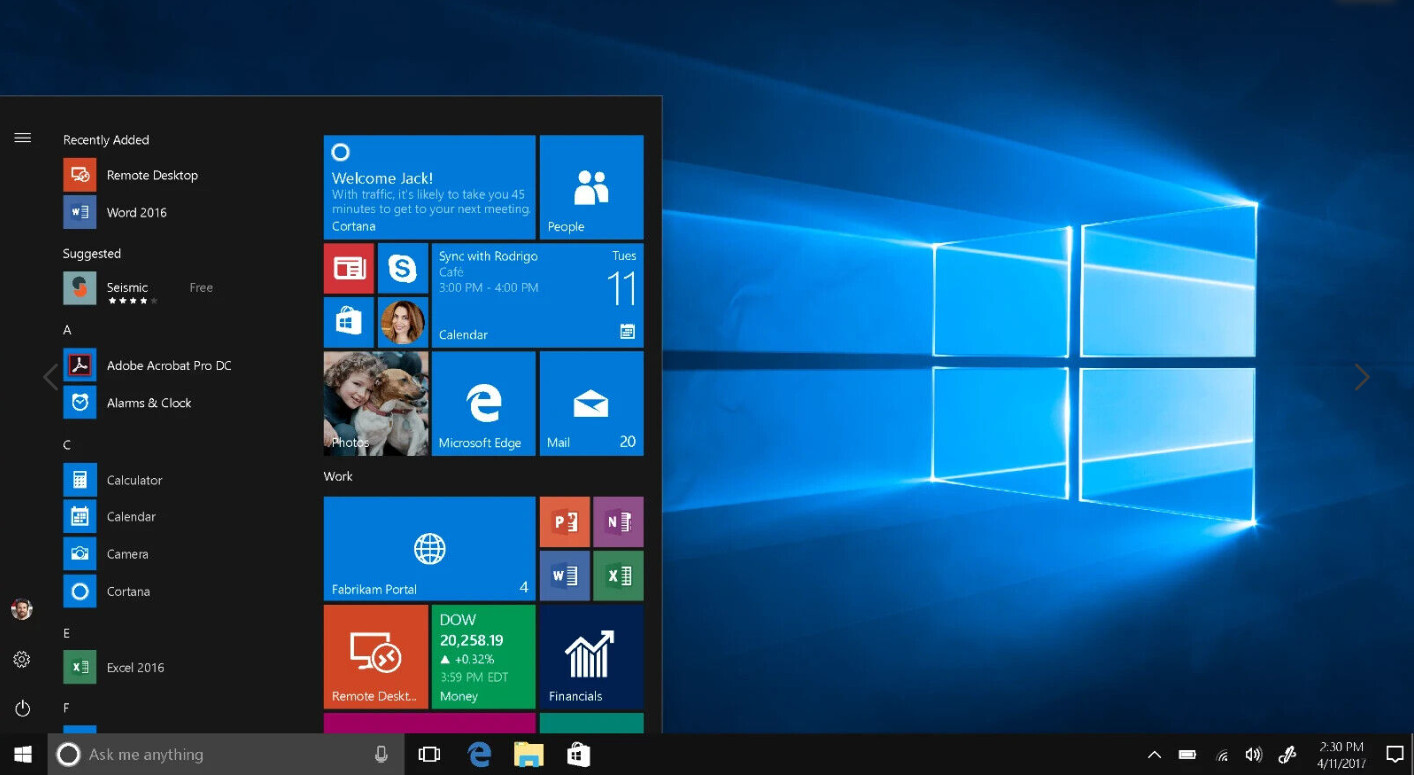
Task: Open the Money DOW tile
Action: tap(483, 656)
